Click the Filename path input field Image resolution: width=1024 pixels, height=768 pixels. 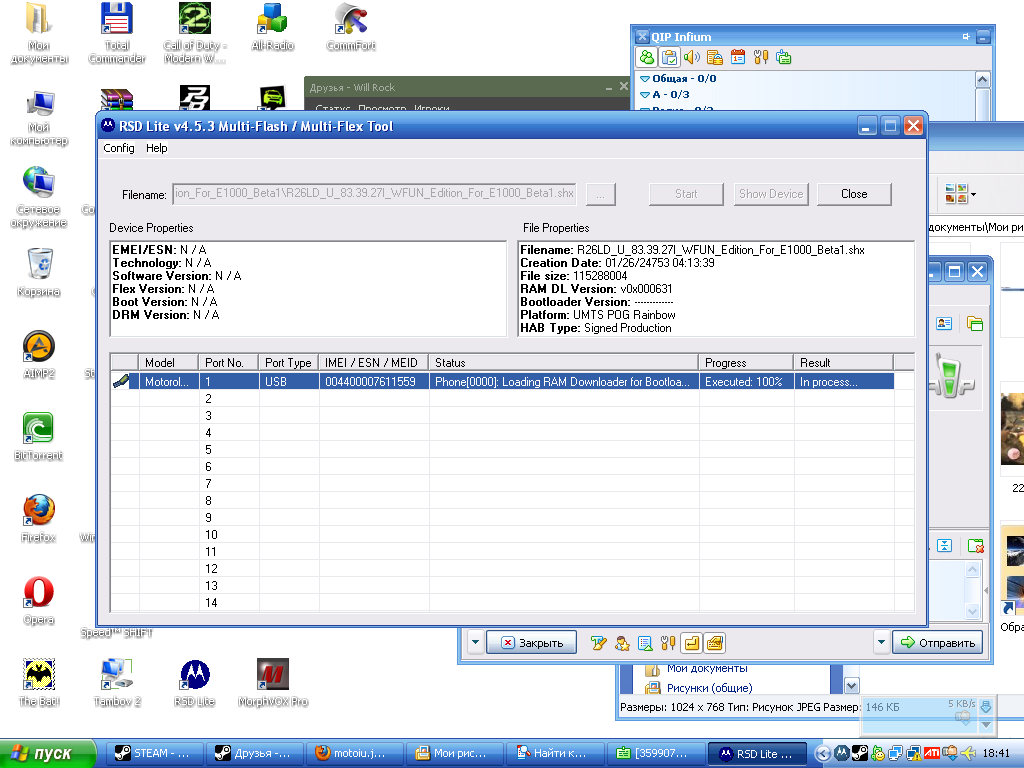[x=374, y=193]
